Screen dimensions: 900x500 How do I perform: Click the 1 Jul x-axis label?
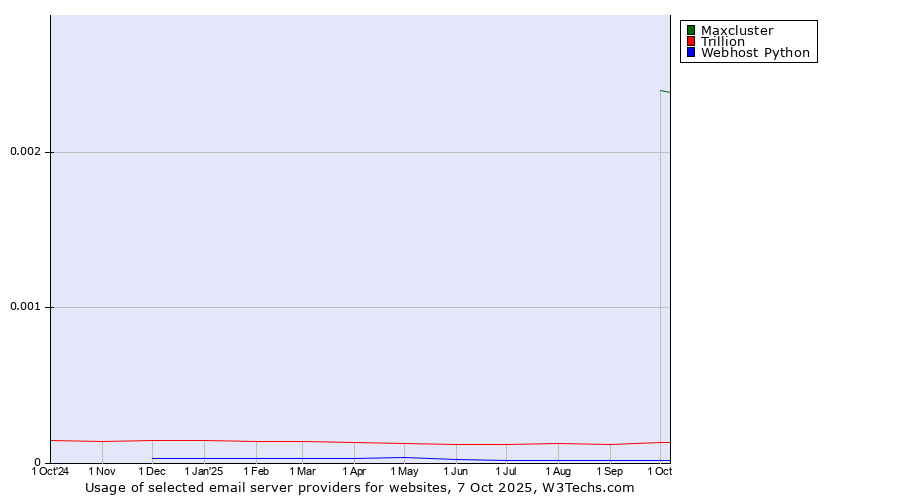tap(506, 471)
